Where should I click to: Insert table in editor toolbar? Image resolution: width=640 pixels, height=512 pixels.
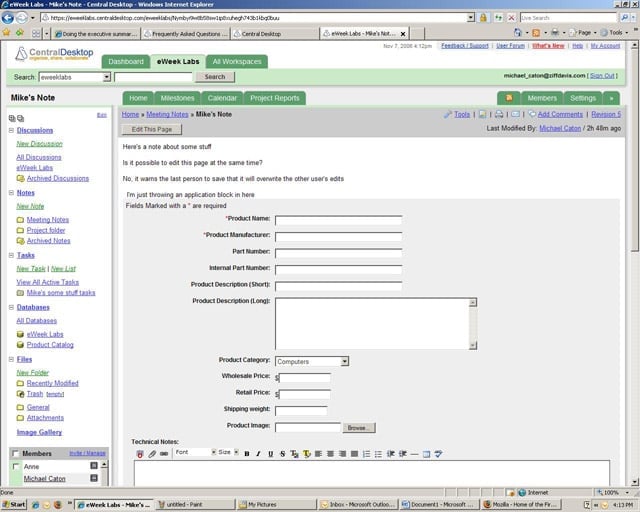[x=426, y=454]
